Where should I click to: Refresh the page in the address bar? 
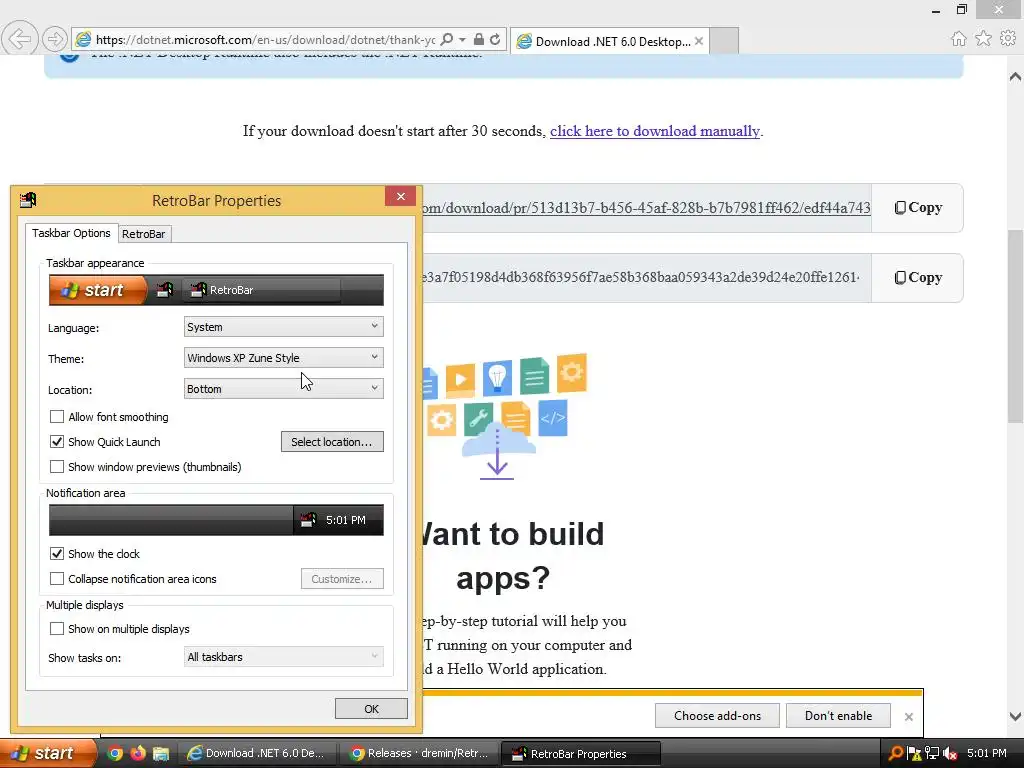tap(495, 39)
